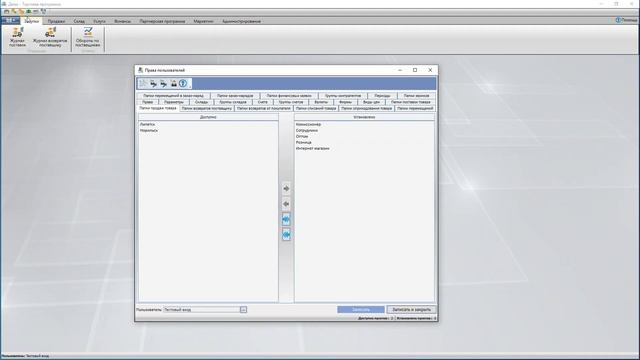Switch to the Продажи ribbon tab
640x360 pixels.
(x=56, y=21)
